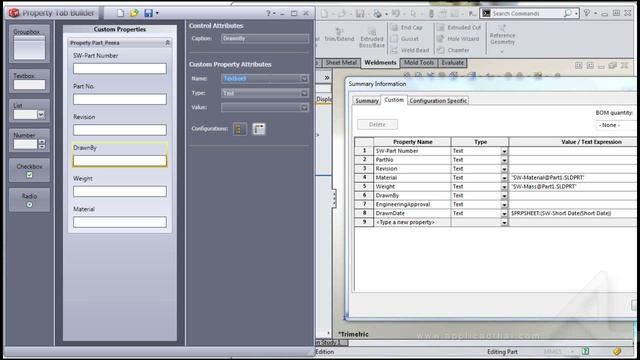This screenshot has height=360, width=640.
Task: Click the SolidWorks Help icon beside the search box
Action: [x=587, y=13]
